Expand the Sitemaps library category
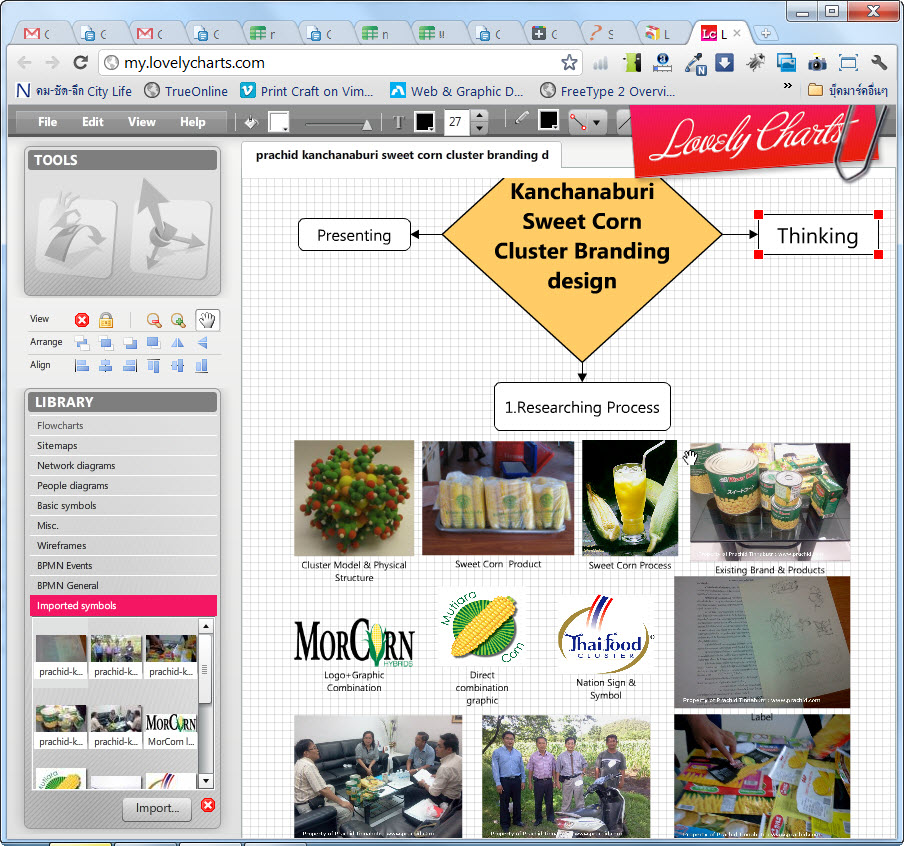This screenshot has width=904, height=846. click(123, 446)
